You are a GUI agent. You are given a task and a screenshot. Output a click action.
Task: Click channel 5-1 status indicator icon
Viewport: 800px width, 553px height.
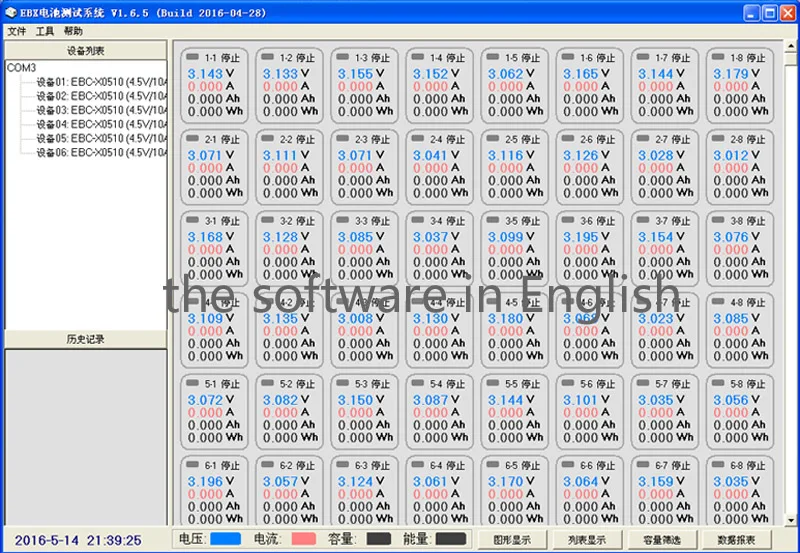click(x=192, y=383)
